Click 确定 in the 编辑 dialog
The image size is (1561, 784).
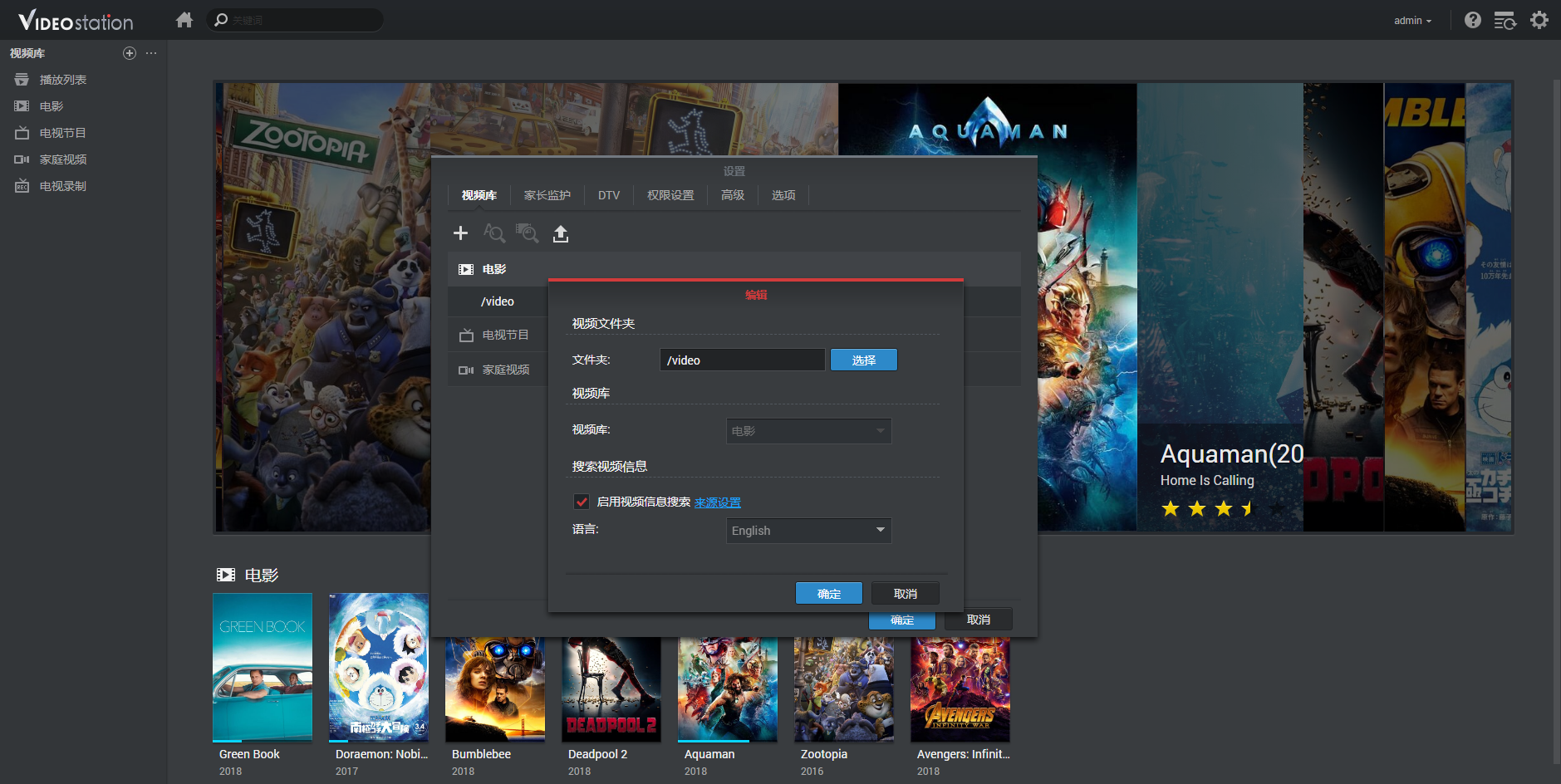point(829,593)
